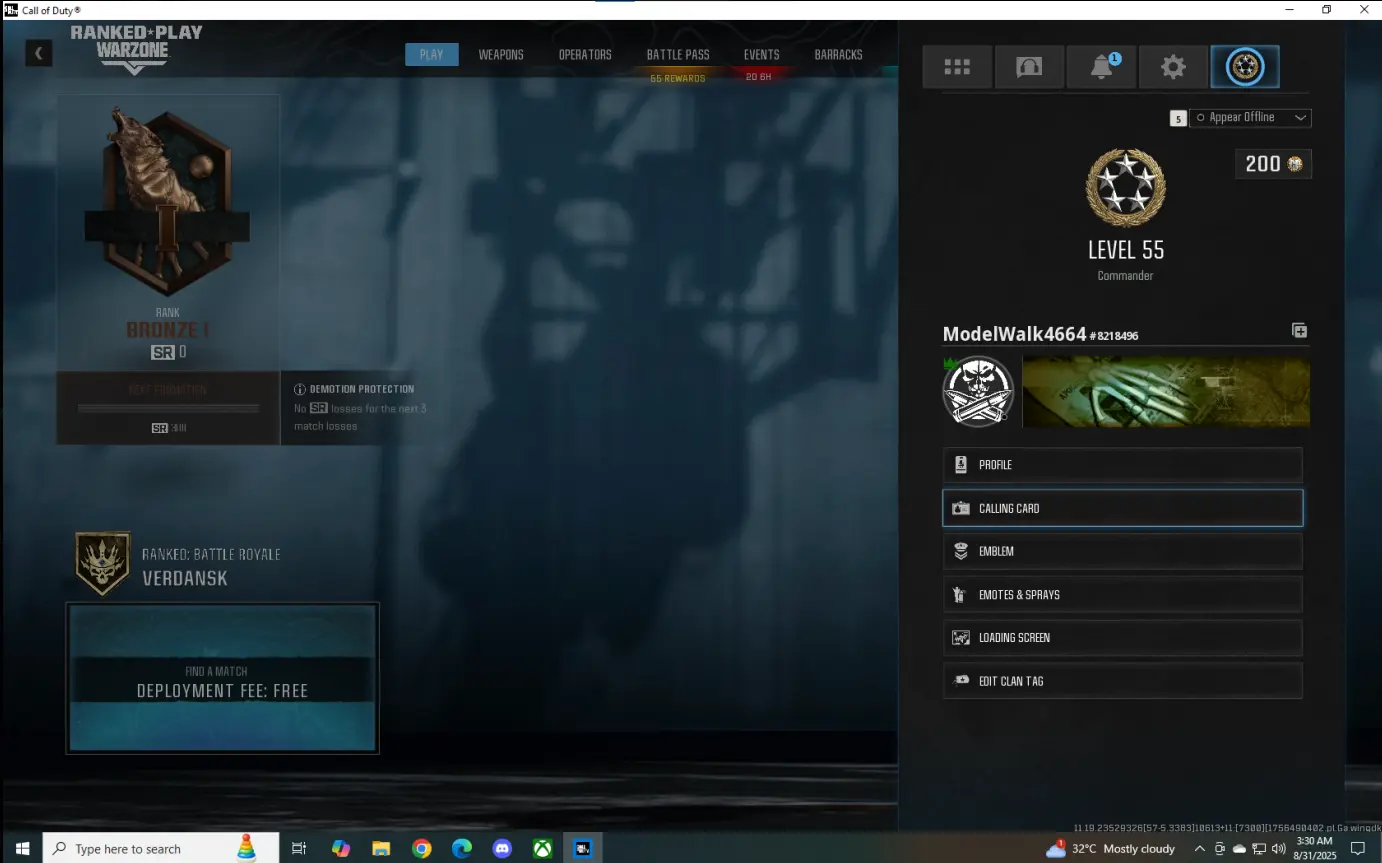Click the 200 COD Points balance
This screenshot has width=1382, height=863.
[x=1273, y=164]
